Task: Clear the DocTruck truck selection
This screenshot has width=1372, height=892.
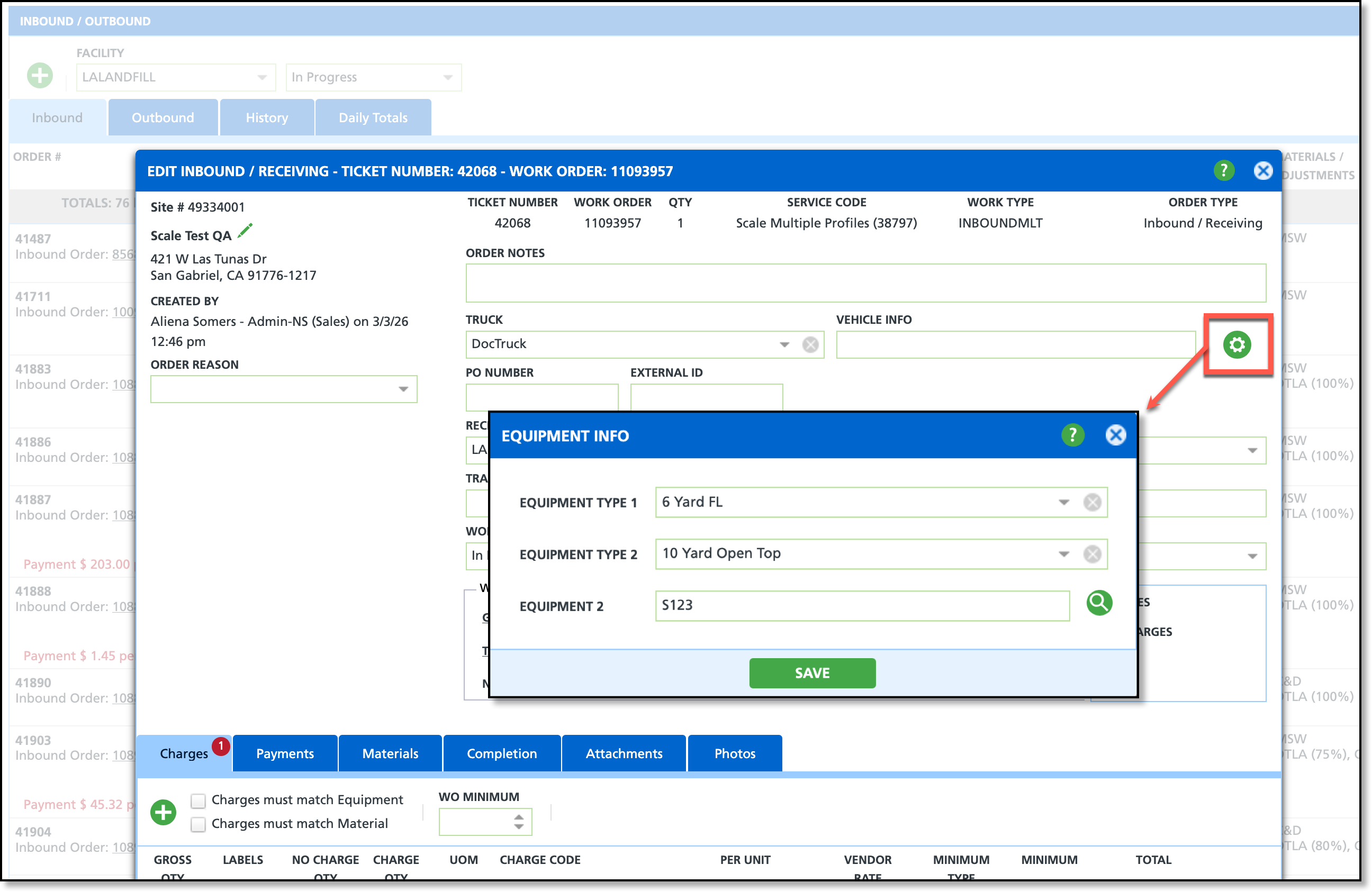Action: pyautogui.click(x=810, y=344)
